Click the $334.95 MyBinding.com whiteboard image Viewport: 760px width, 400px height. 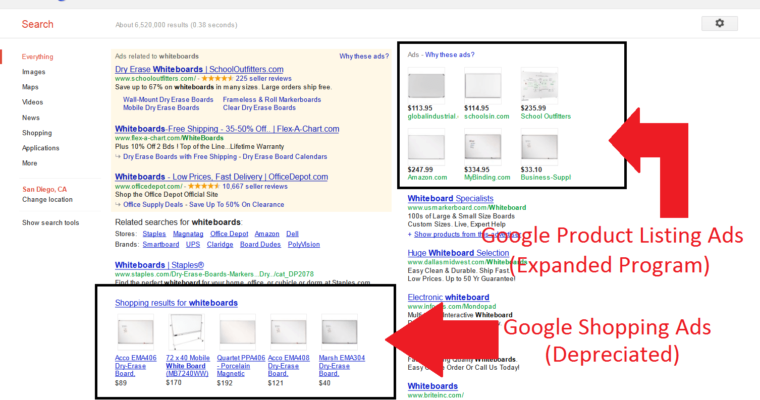coord(483,147)
